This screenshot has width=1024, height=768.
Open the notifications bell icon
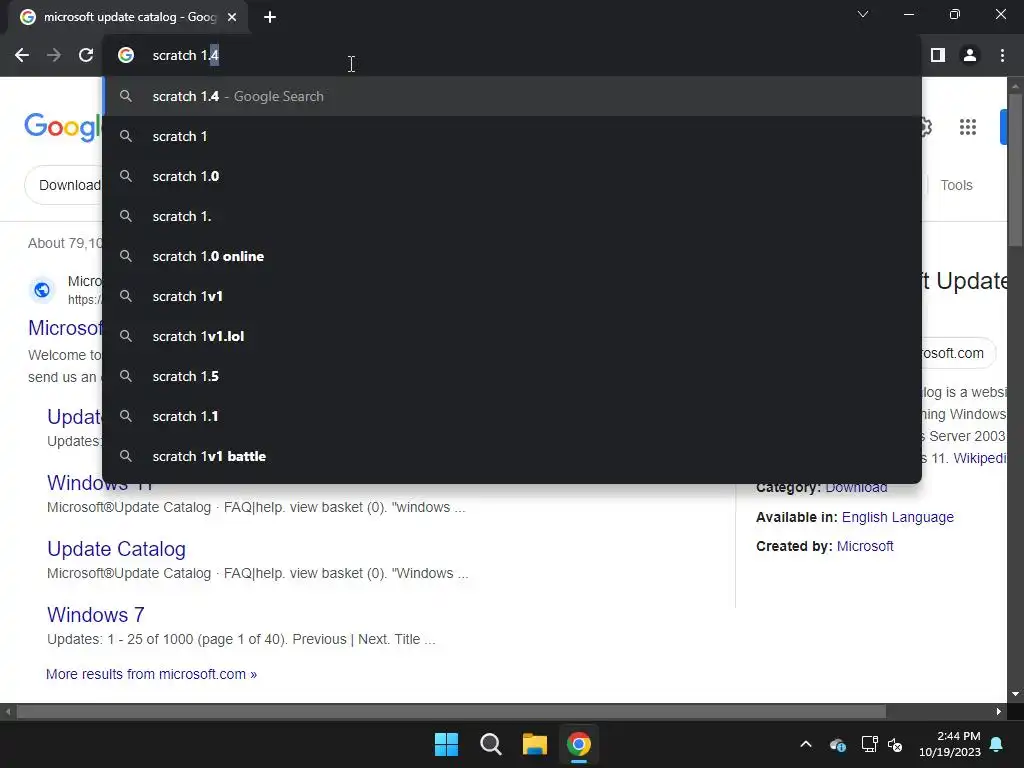coord(997,744)
